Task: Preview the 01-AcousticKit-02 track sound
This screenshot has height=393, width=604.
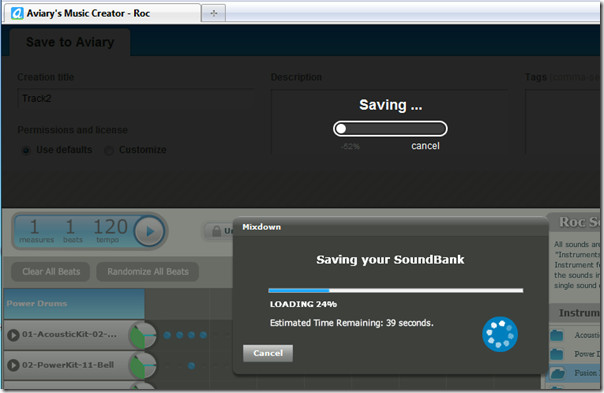Action: (13, 335)
